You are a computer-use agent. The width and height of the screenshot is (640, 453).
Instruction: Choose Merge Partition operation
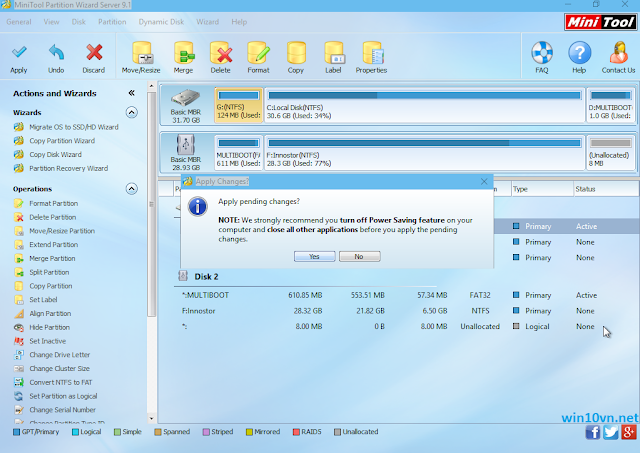tap(52, 258)
